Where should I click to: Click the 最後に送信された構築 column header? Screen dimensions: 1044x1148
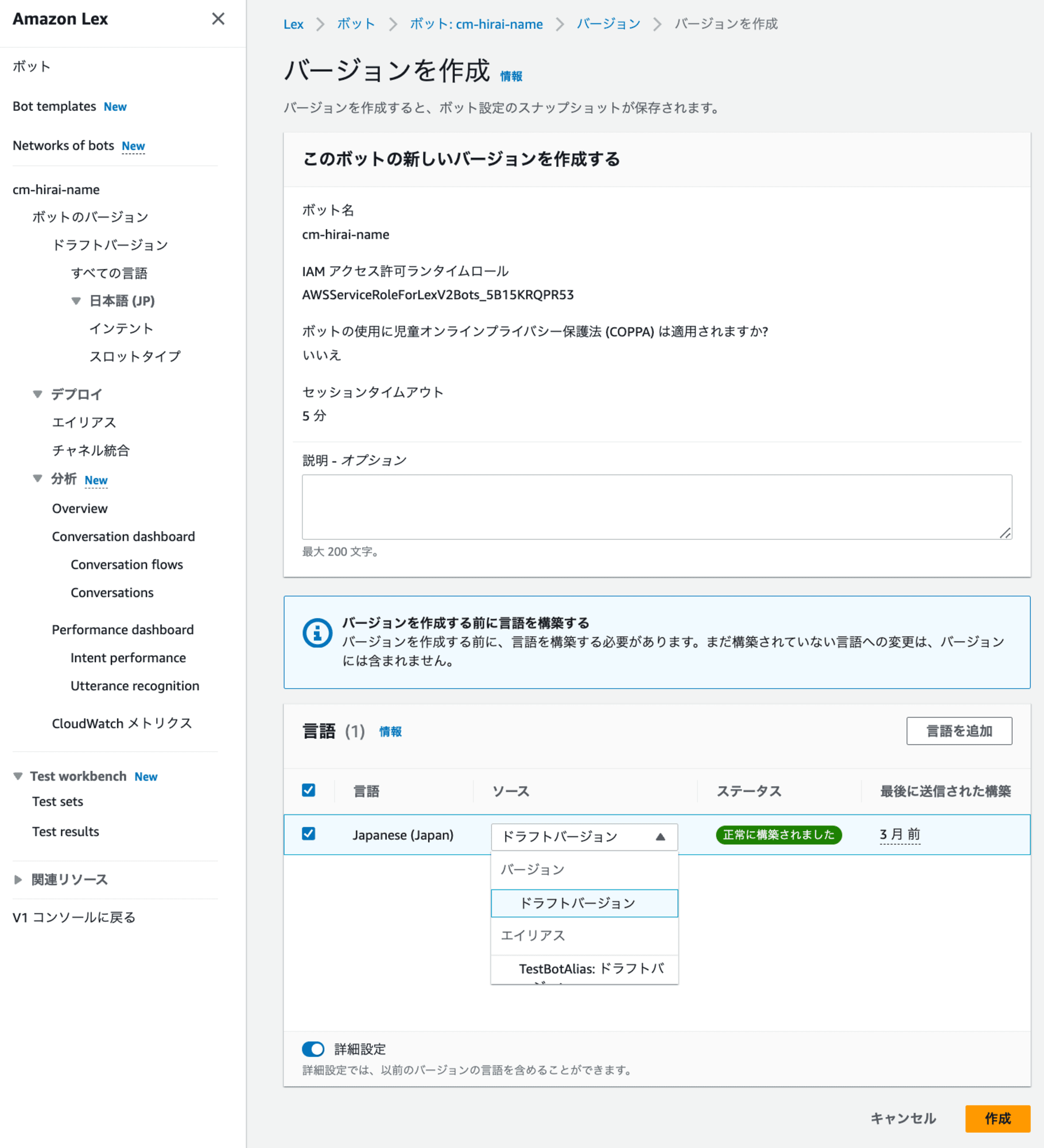pyautogui.click(x=945, y=791)
